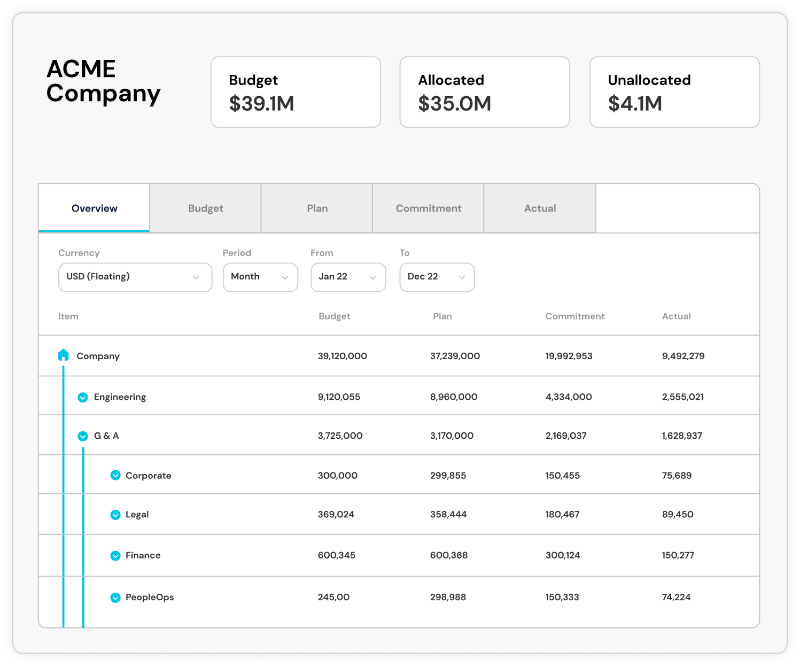
Task: Click Corporate budget value 300,000
Action: coord(337,476)
